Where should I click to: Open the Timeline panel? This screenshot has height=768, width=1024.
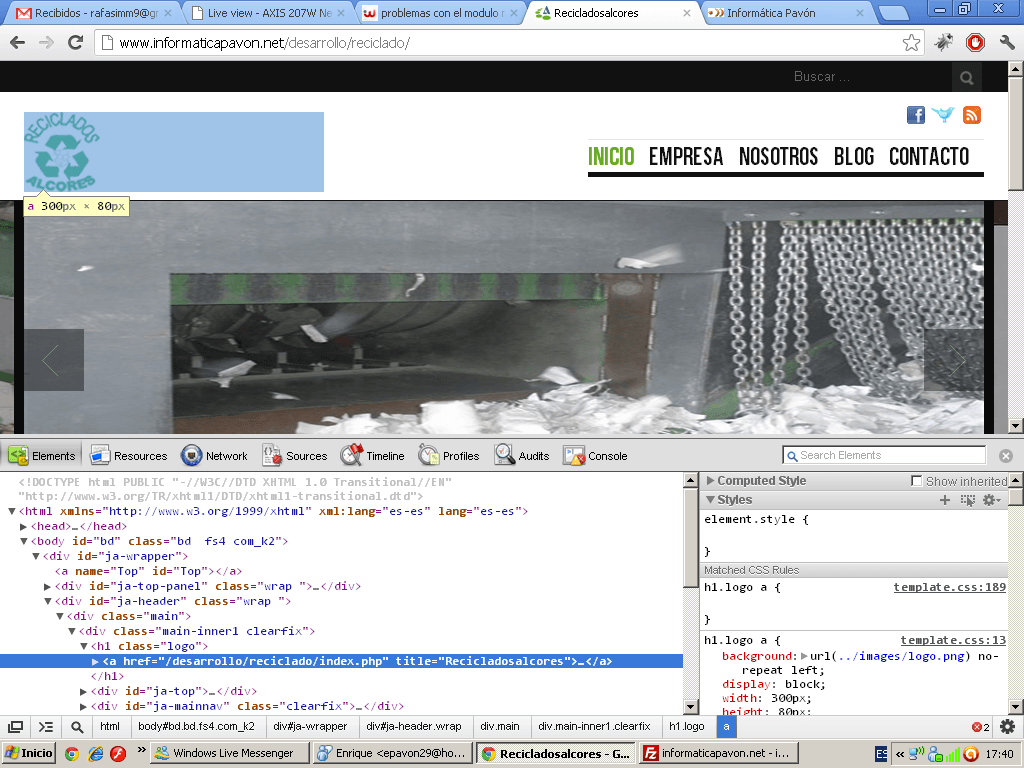point(372,456)
